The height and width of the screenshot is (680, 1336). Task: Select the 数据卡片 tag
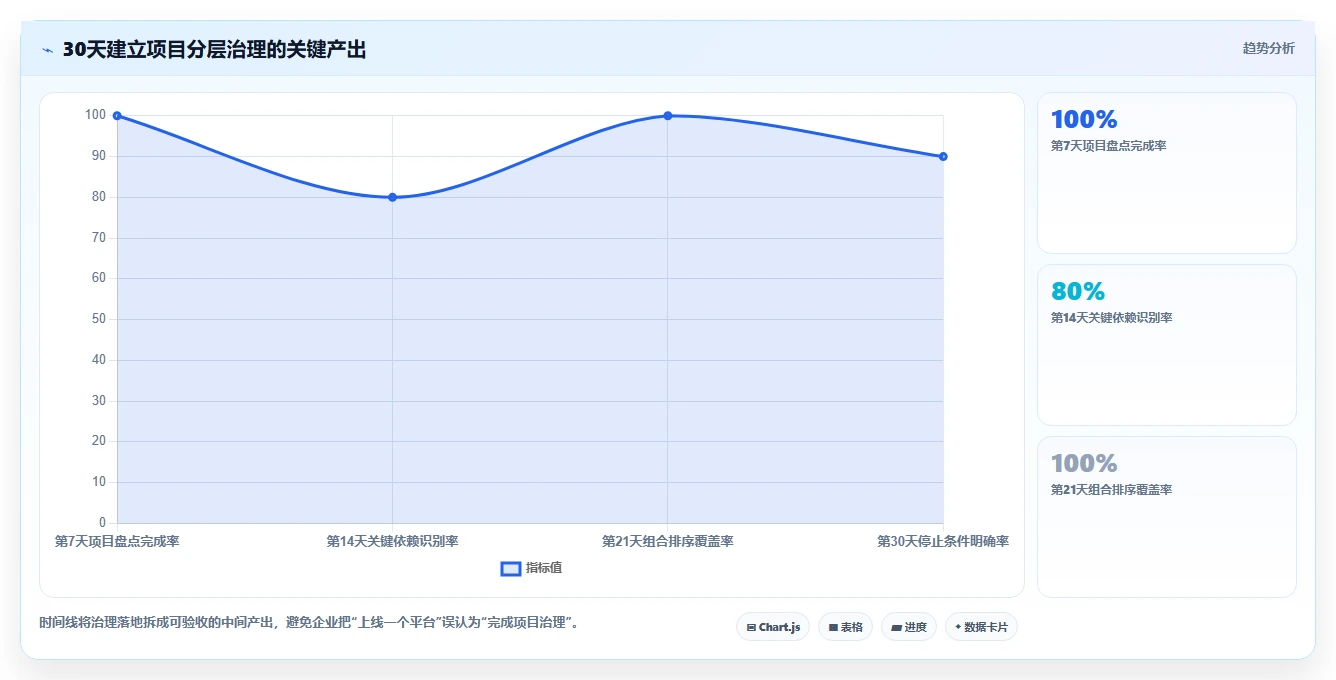981,627
